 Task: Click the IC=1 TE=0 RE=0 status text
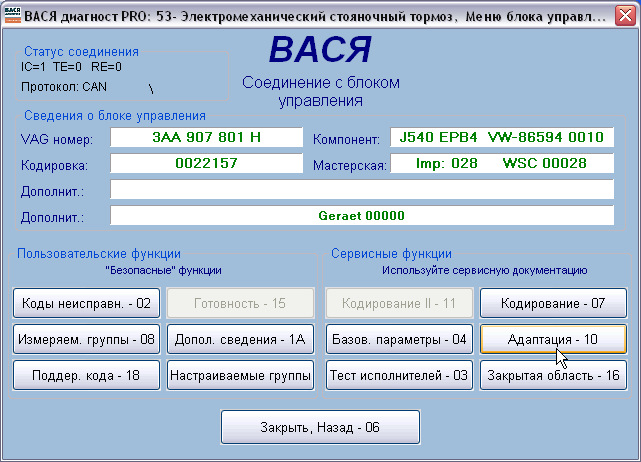click(71, 67)
